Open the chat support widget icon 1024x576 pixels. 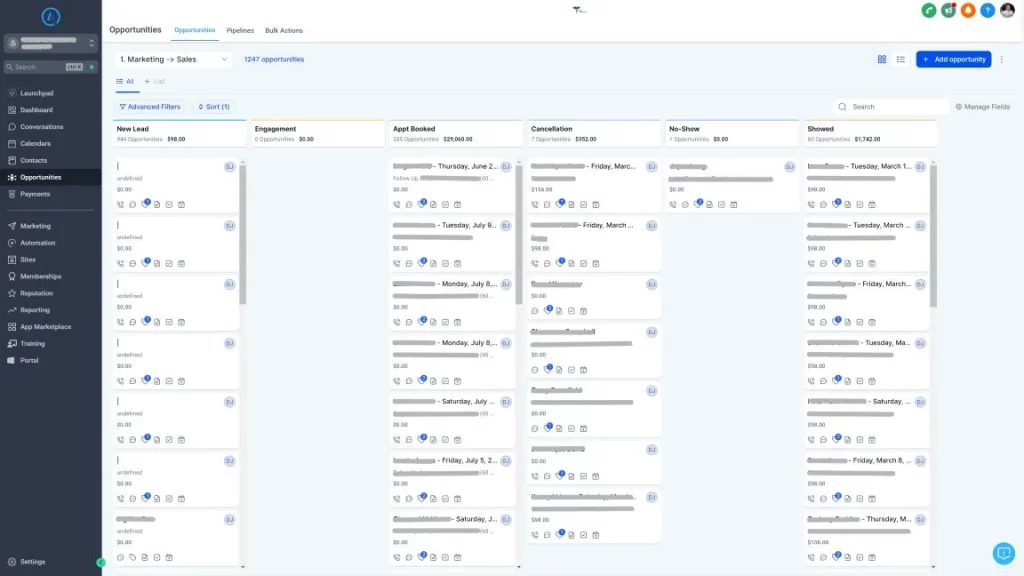pyautogui.click(x=1003, y=553)
